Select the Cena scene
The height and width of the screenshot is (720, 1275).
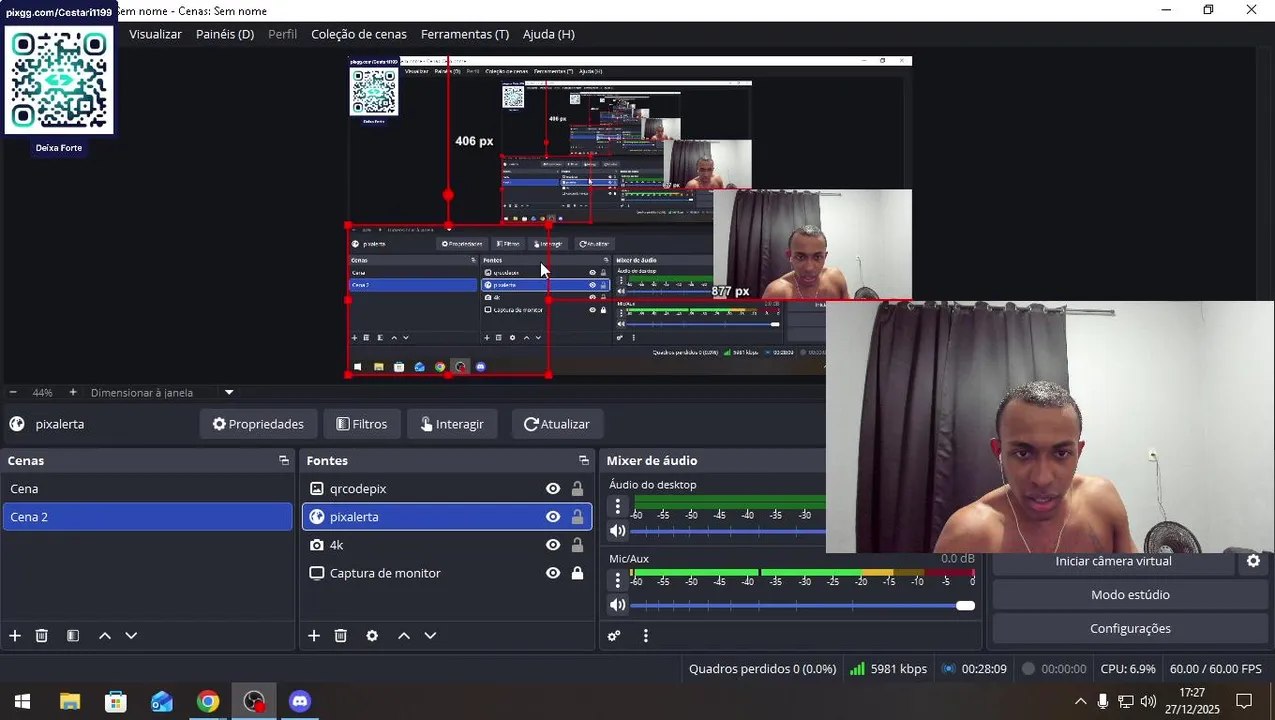[x=147, y=489]
